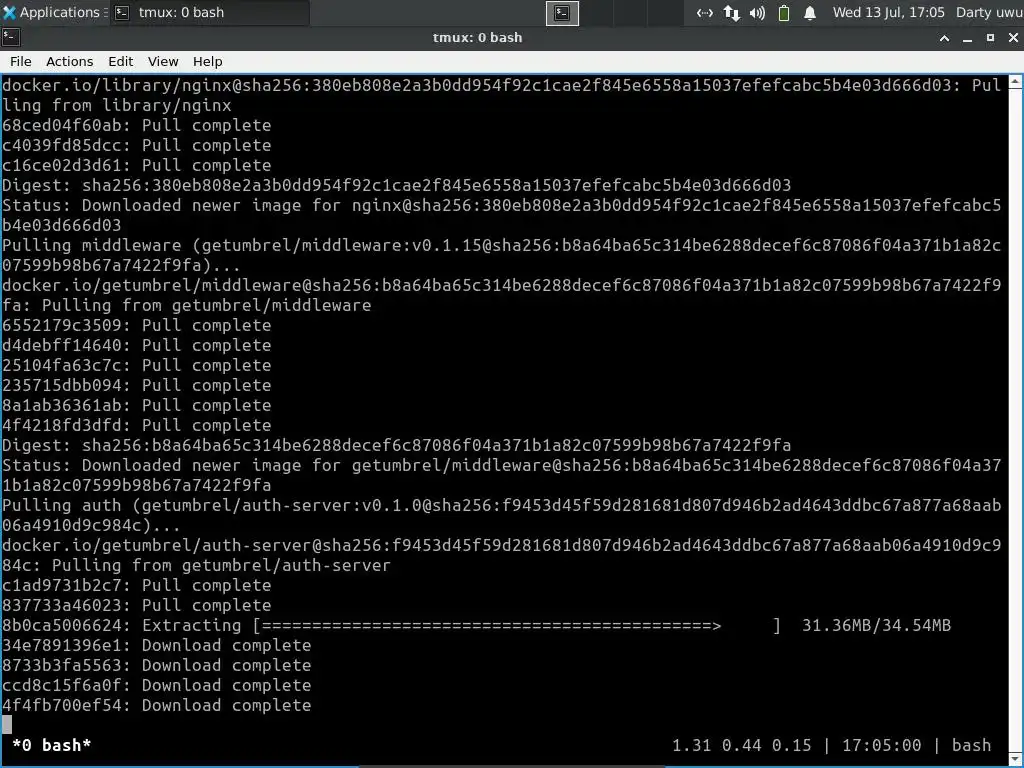
Task: Open the Actions menu
Action: (69, 61)
